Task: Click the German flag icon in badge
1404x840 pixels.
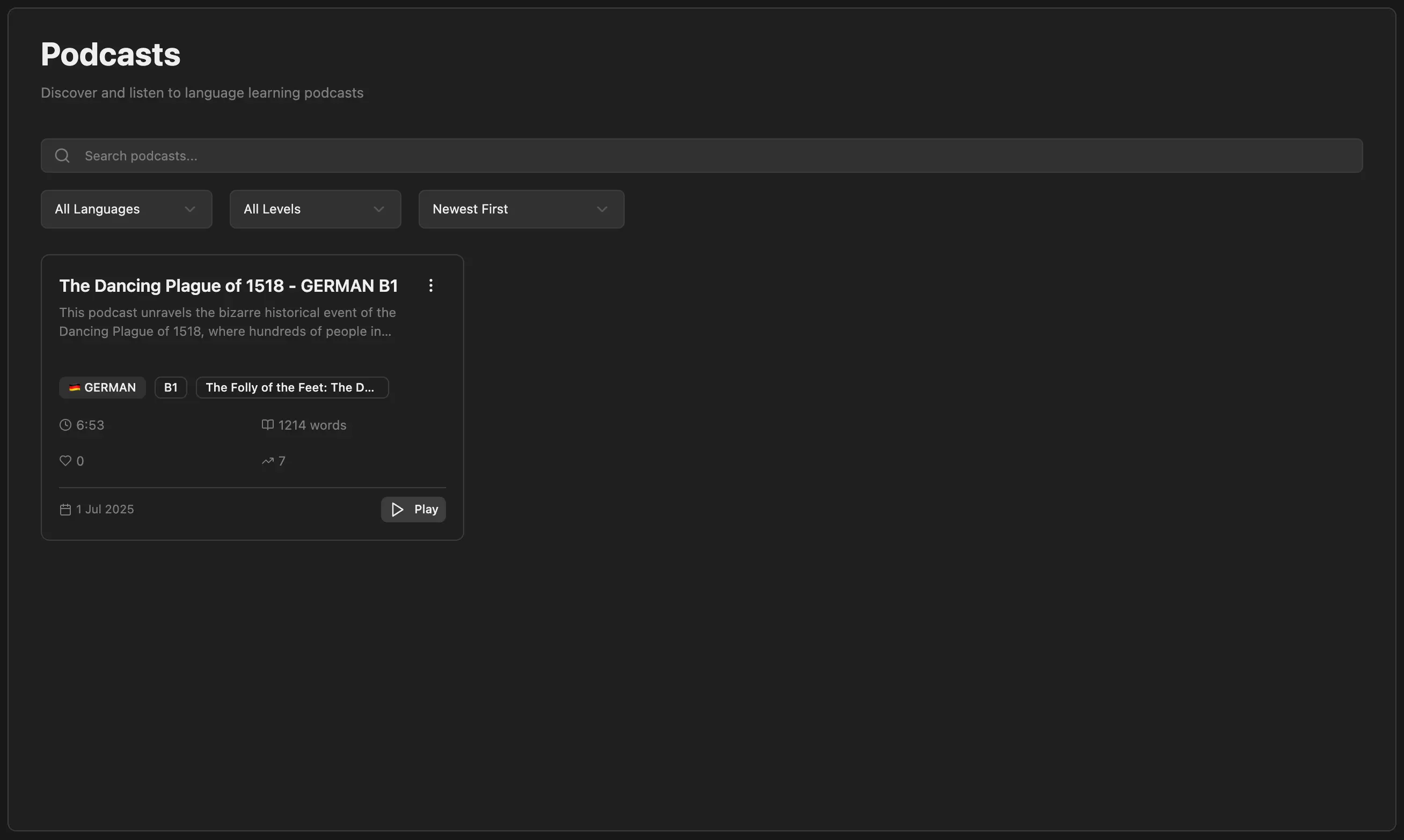Action: pos(74,388)
